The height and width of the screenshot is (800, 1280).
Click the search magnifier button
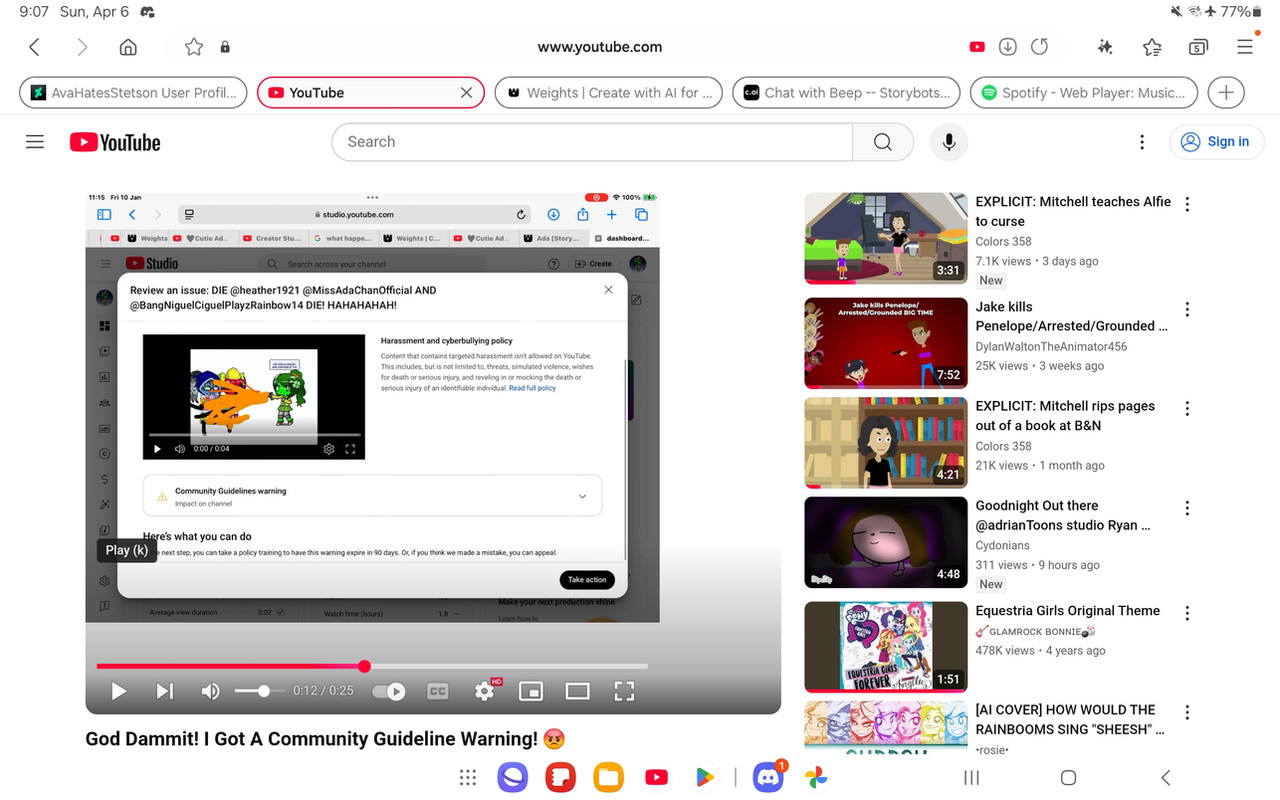pyautogui.click(x=883, y=142)
